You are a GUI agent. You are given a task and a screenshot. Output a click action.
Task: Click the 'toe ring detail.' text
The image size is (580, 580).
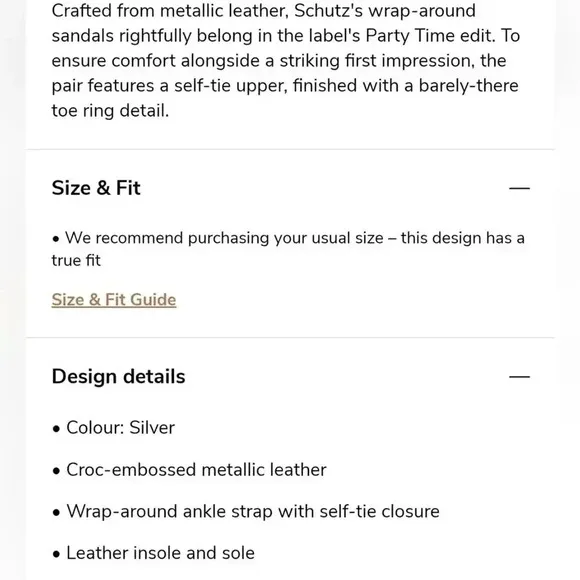(110, 111)
